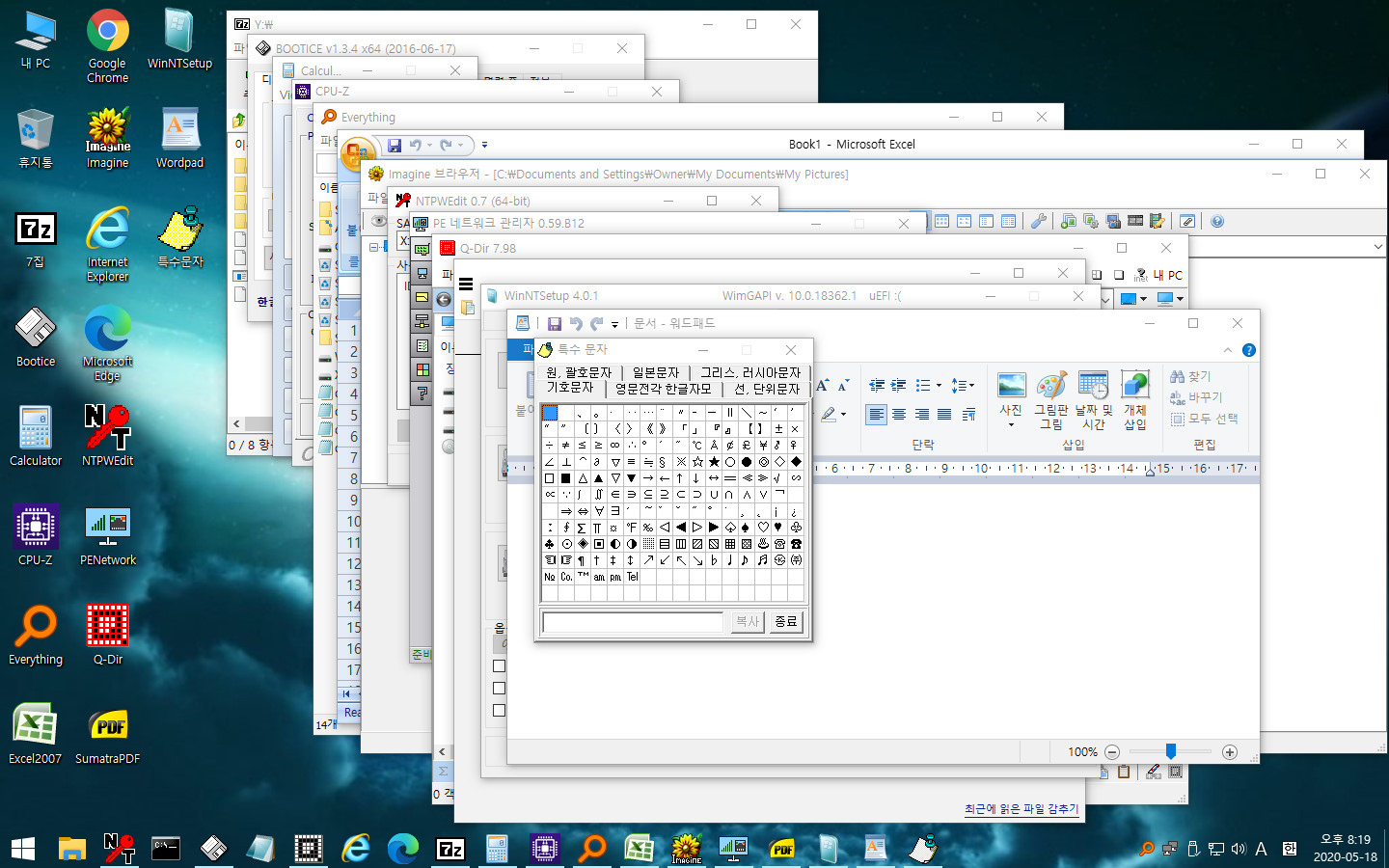Switch to 기호문자 tab
Viewport: 1389px width, 868px height.
click(570, 388)
